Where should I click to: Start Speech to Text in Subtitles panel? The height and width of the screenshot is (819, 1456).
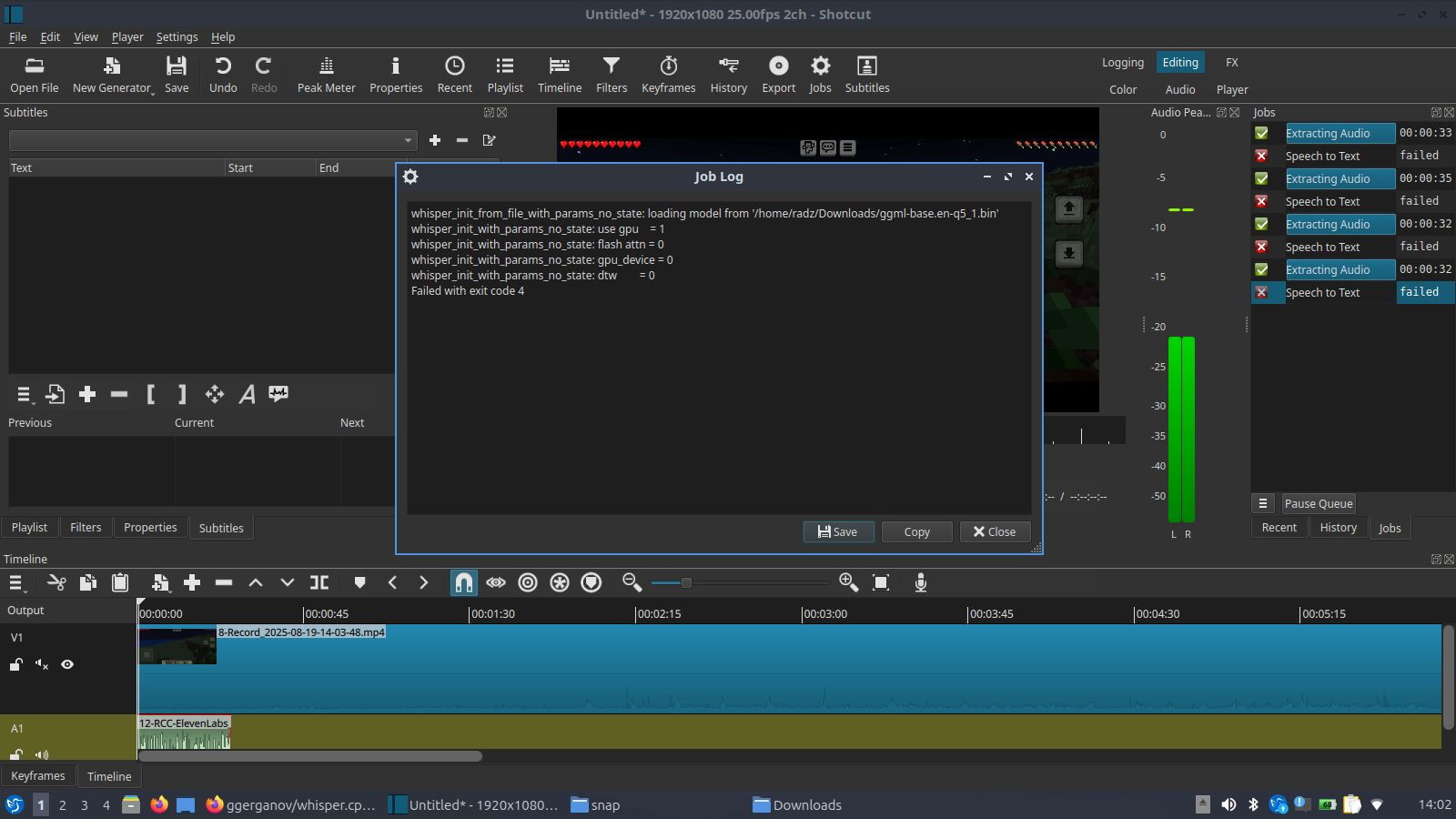[278, 394]
